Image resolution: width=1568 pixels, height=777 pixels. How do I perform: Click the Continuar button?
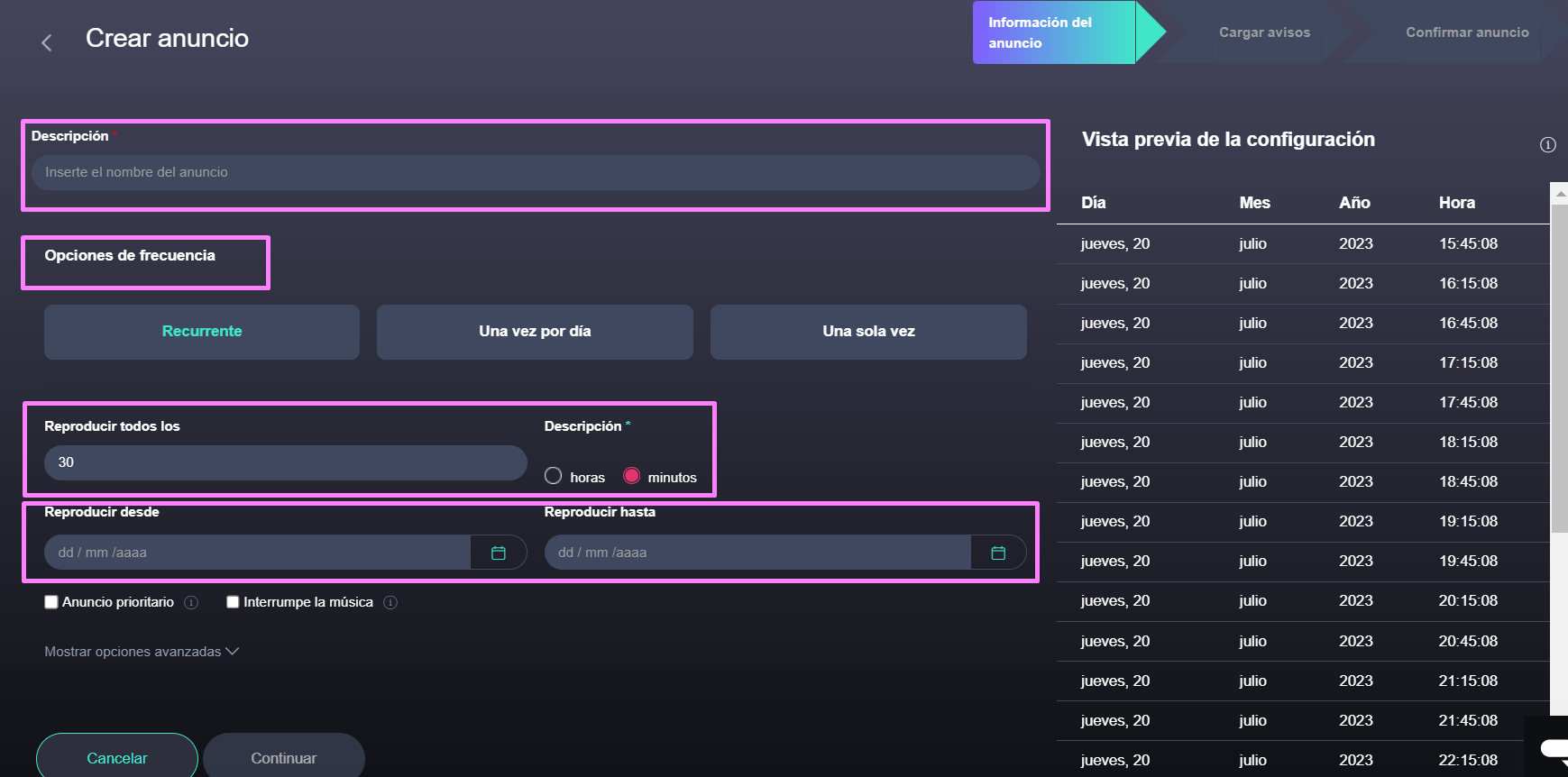(284, 758)
